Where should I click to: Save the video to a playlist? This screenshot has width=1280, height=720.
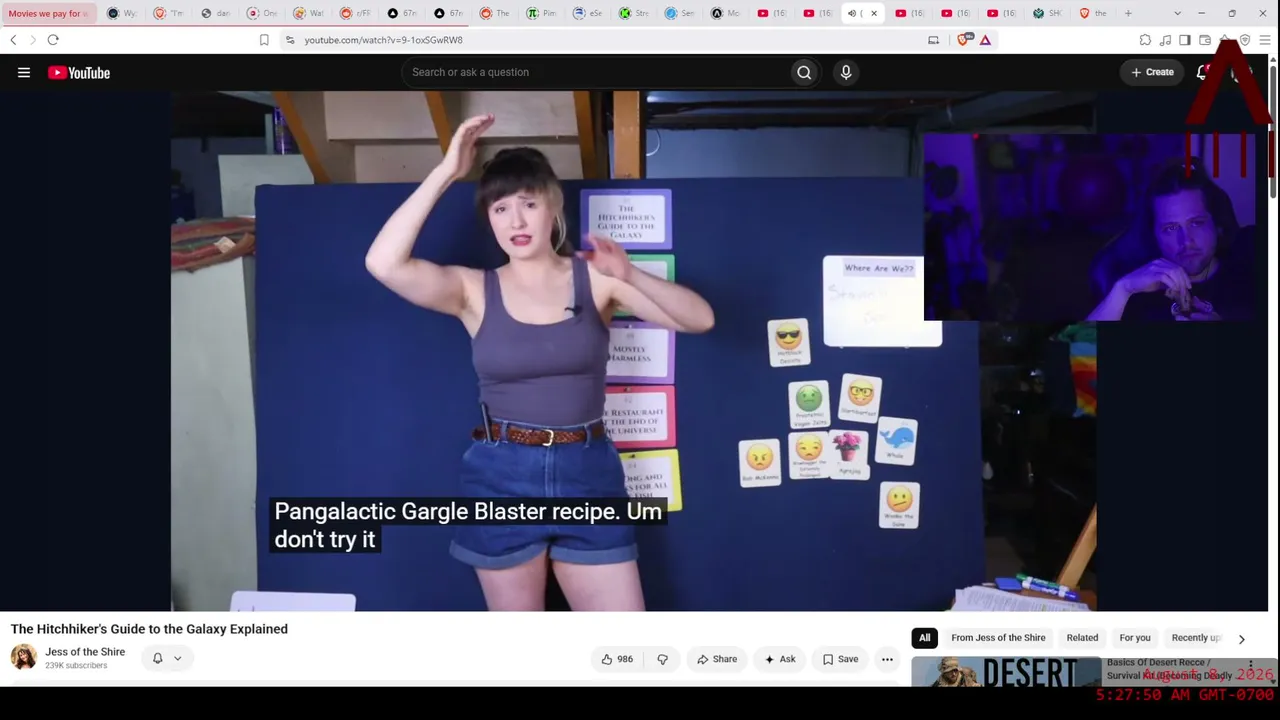coord(840,659)
